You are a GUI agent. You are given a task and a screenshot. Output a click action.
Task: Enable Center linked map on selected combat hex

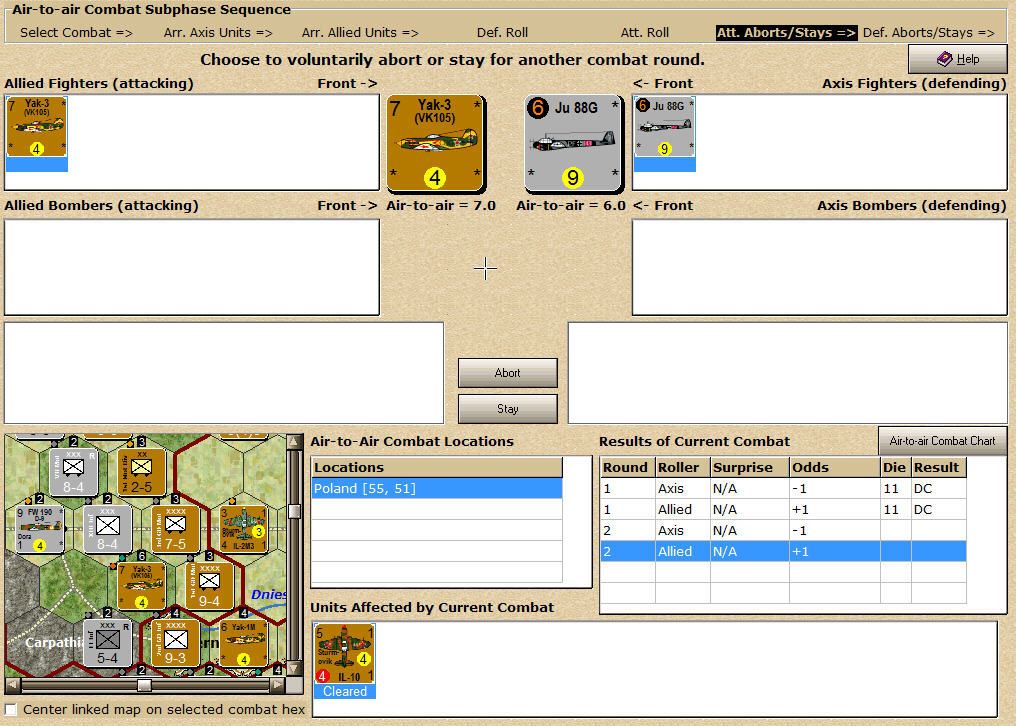11,709
